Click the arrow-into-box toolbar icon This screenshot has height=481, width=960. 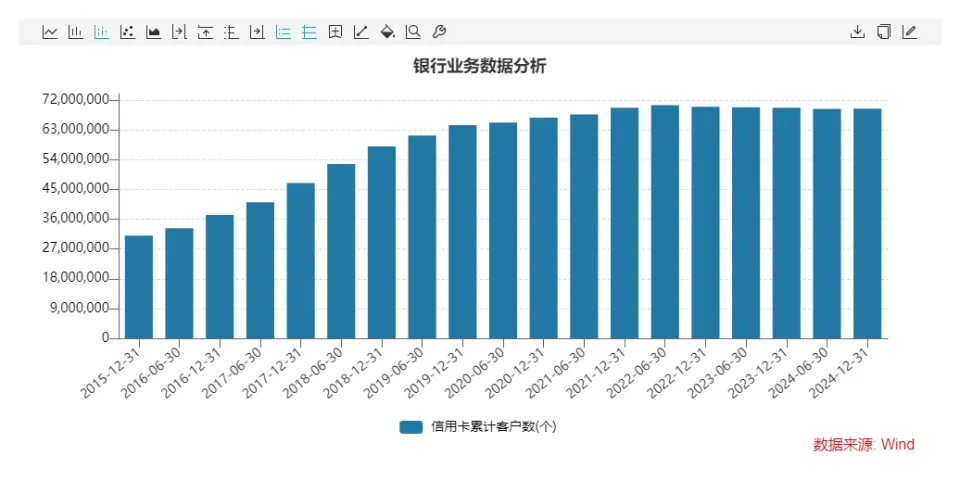tap(257, 32)
